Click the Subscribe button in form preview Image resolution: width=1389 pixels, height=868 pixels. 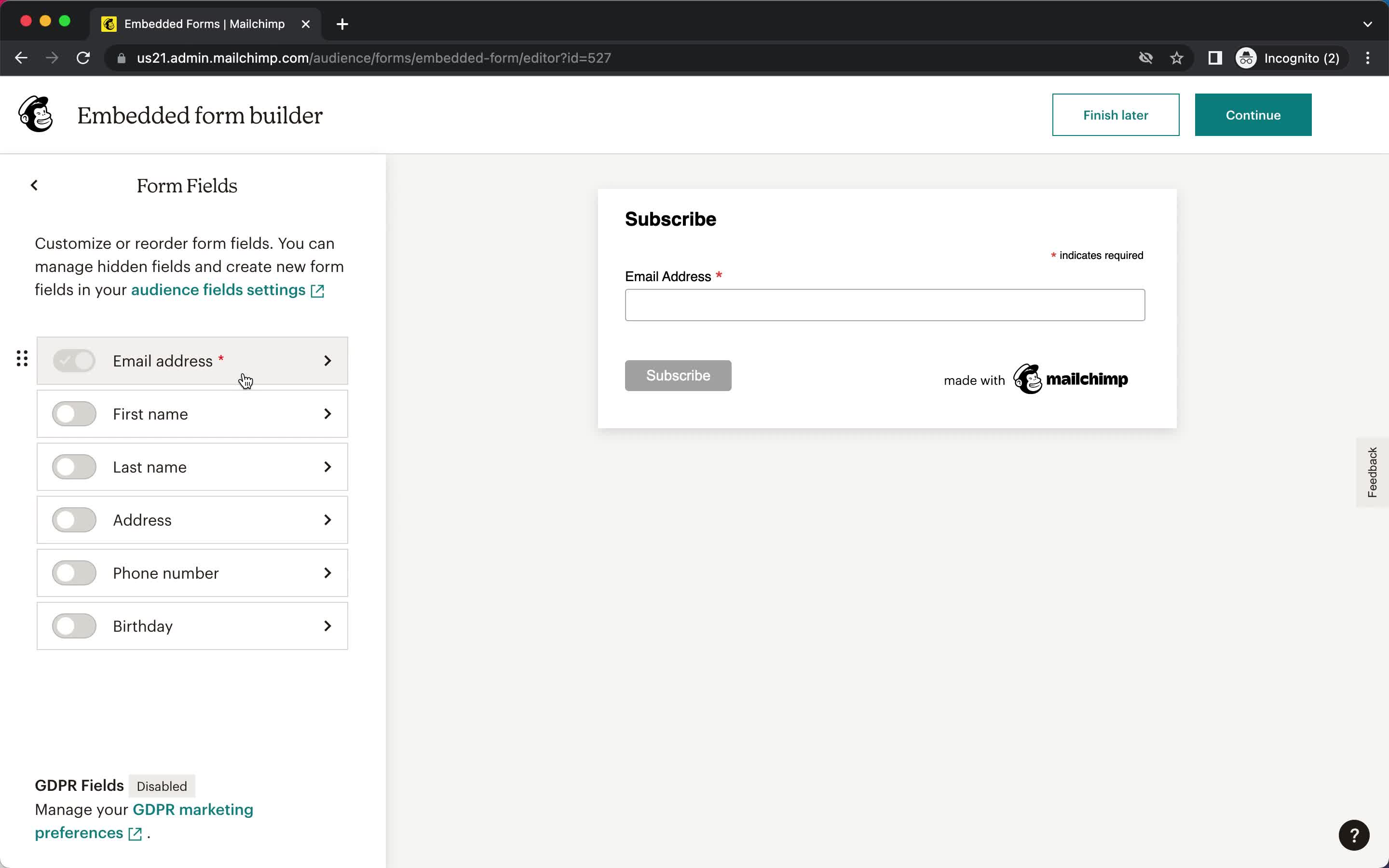tap(678, 375)
